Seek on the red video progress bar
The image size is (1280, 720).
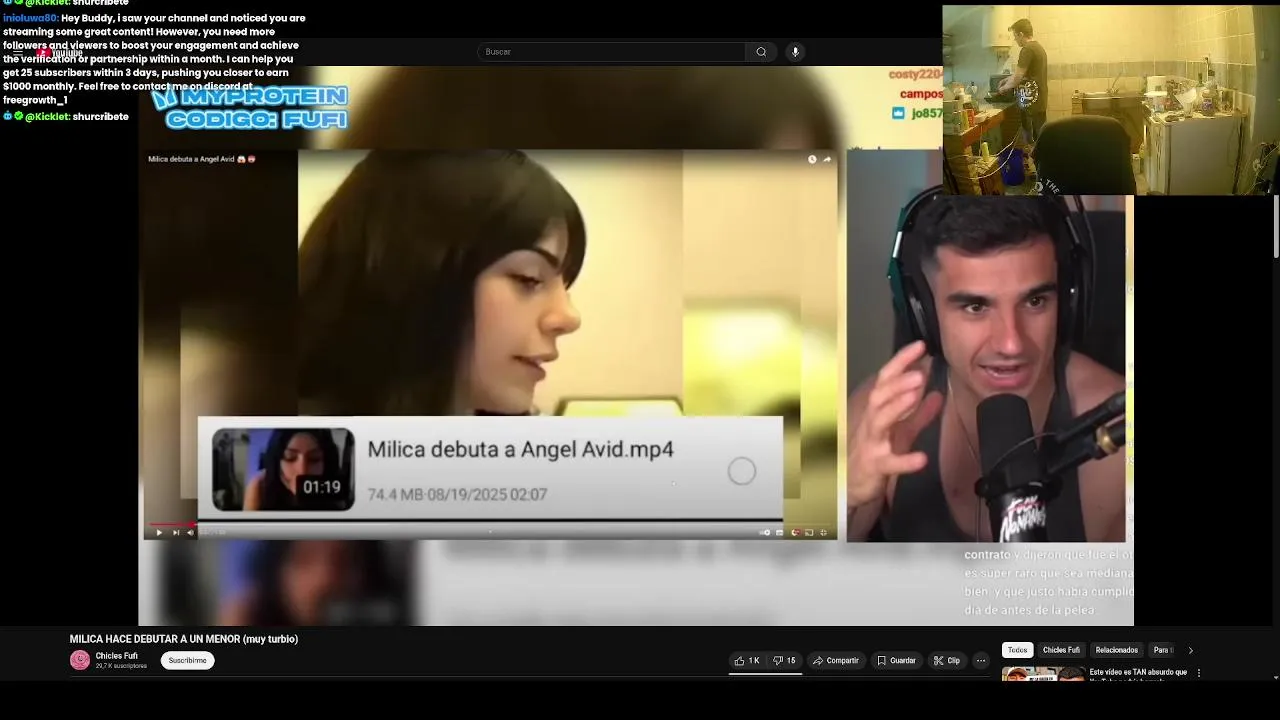490,523
